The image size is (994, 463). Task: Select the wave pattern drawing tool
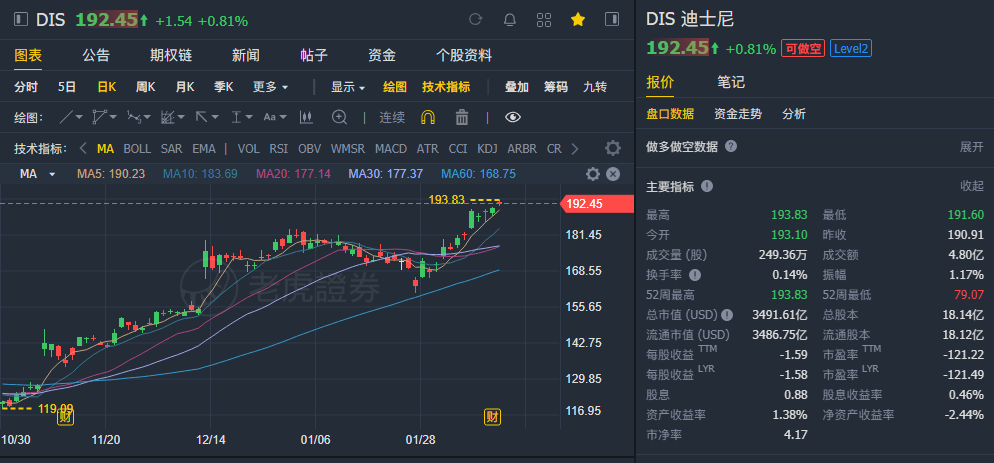(x=134, y=117)
